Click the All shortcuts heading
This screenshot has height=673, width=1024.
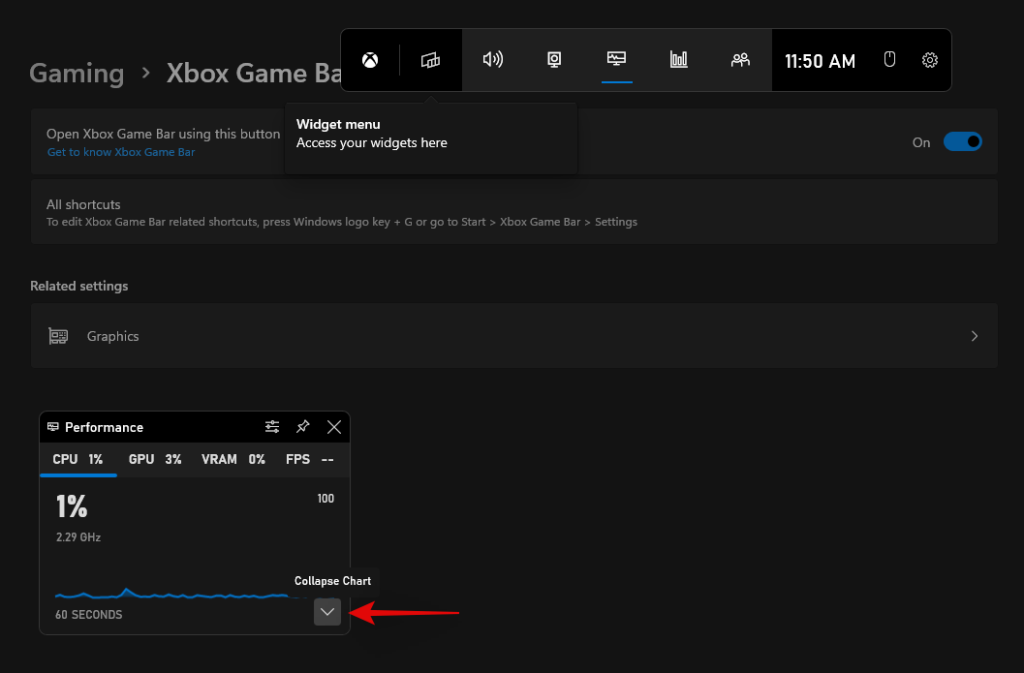83,204
